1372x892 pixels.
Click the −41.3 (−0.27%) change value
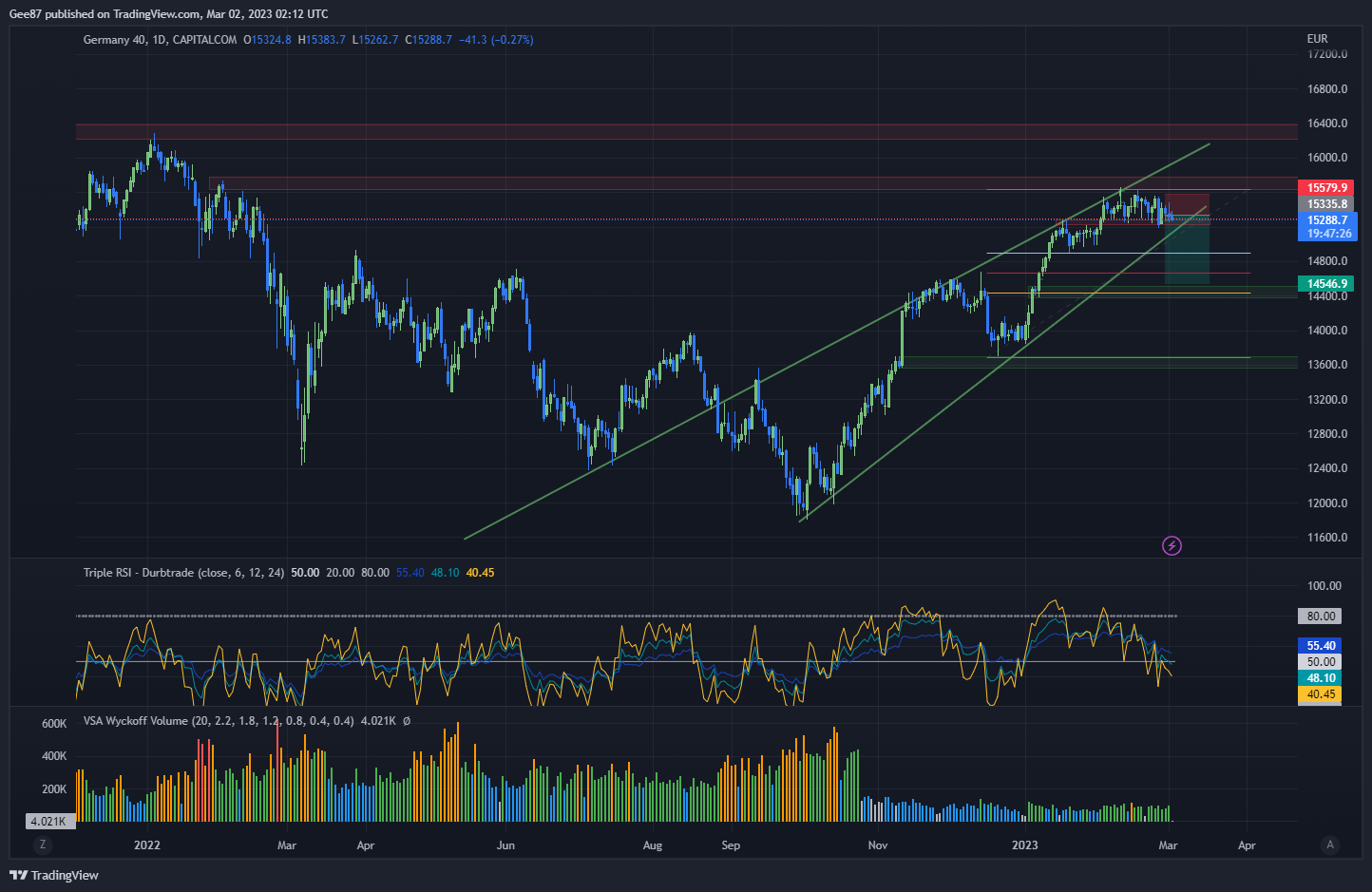click(x=496, y=40)
